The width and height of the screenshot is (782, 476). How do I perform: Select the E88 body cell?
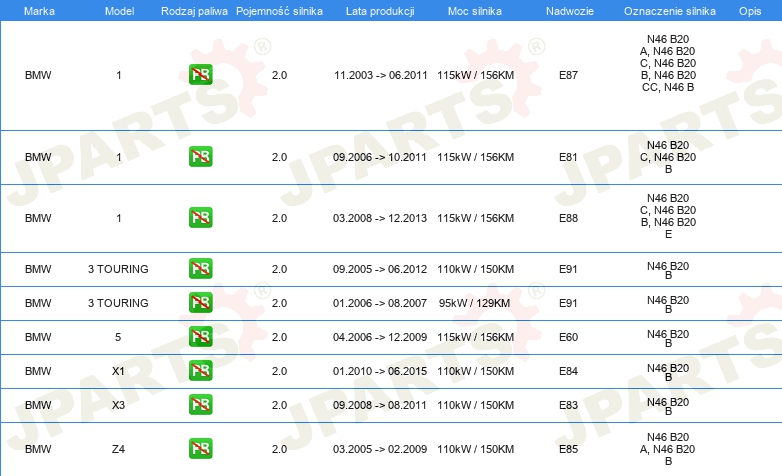point(568,218)
